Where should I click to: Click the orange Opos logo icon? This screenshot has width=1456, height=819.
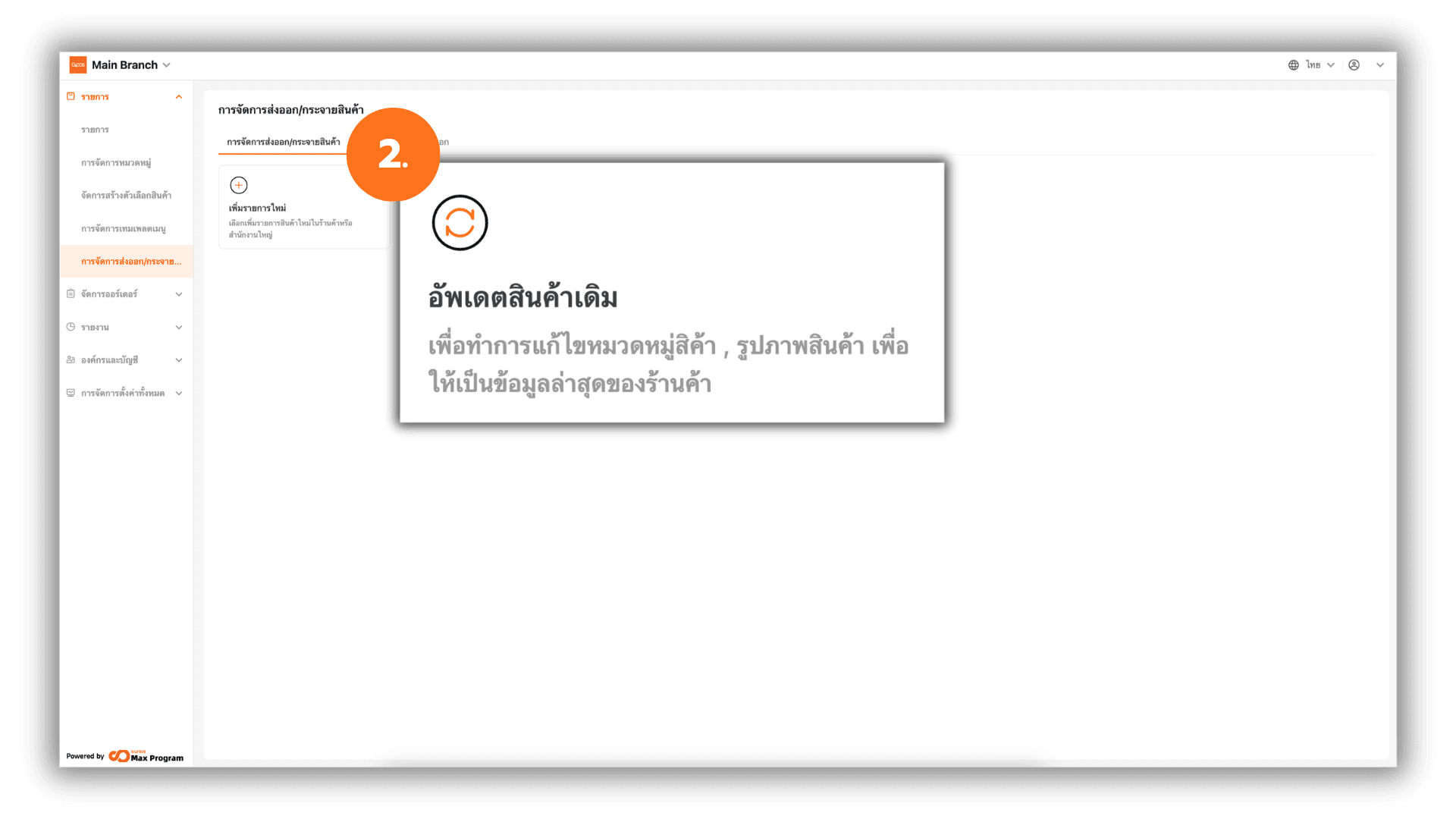click(78, 65)
